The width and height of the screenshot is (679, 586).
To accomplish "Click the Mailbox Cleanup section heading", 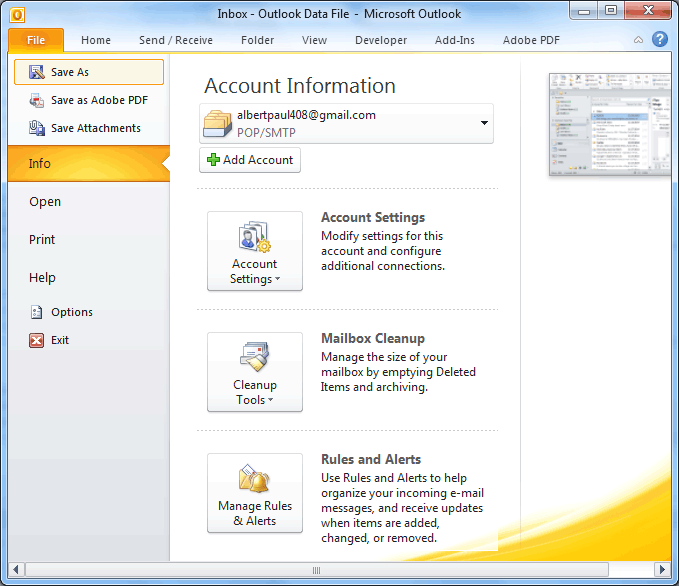I will click(373, 338).
